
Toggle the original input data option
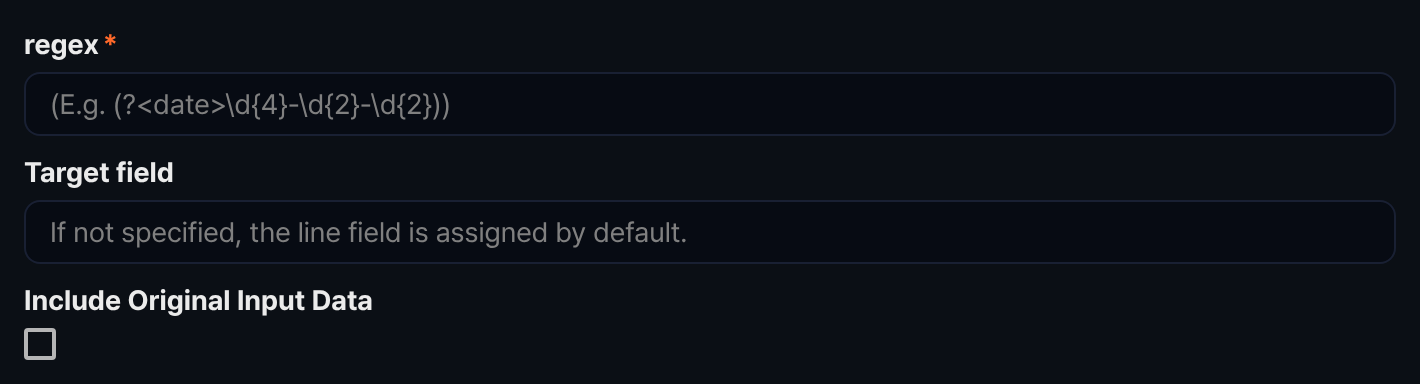40,344
